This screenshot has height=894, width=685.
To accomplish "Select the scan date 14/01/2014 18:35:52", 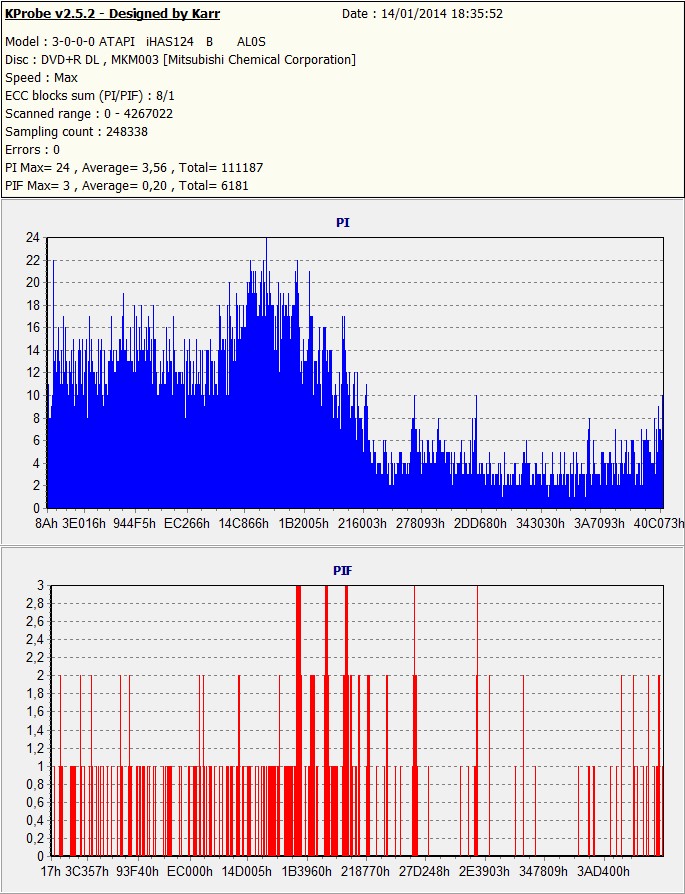I will coord(442,14).
